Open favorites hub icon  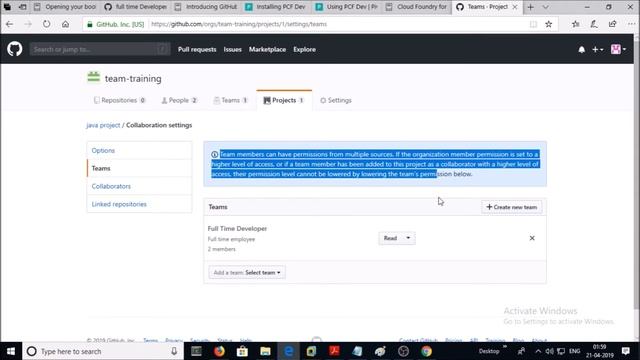(x=576, y=24)
